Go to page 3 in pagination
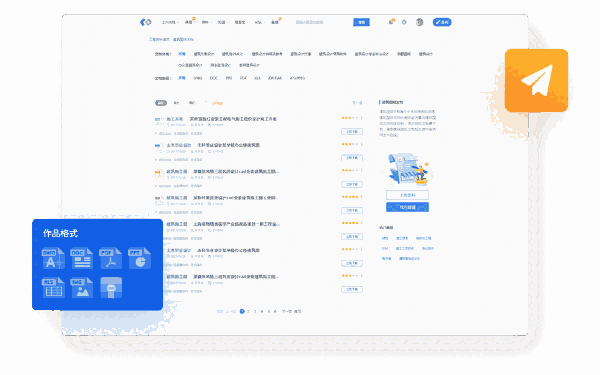This screenshot has height=375, width=600. click(255, 311)
